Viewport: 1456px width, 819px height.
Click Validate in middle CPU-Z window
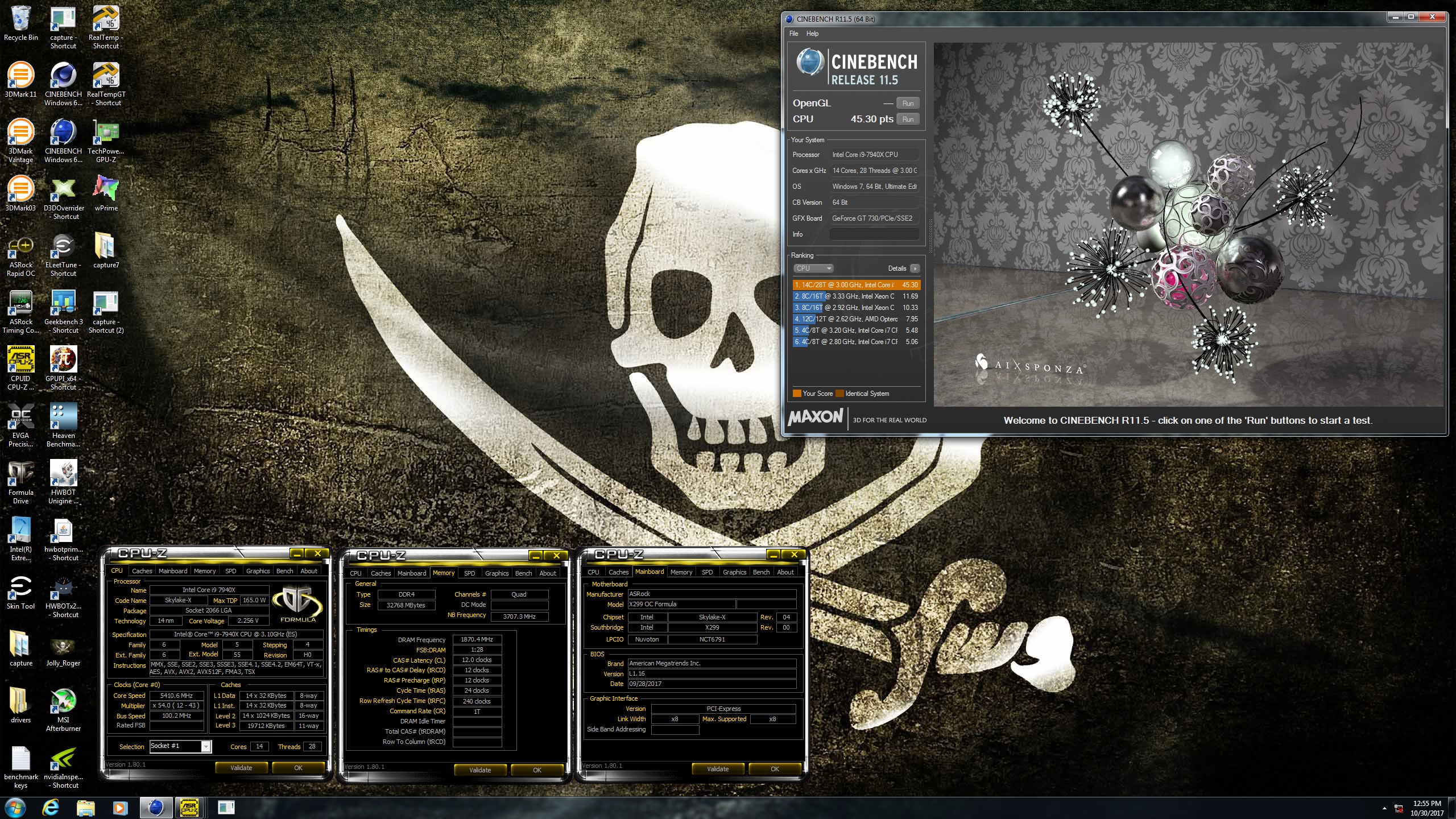pos(480,770)
